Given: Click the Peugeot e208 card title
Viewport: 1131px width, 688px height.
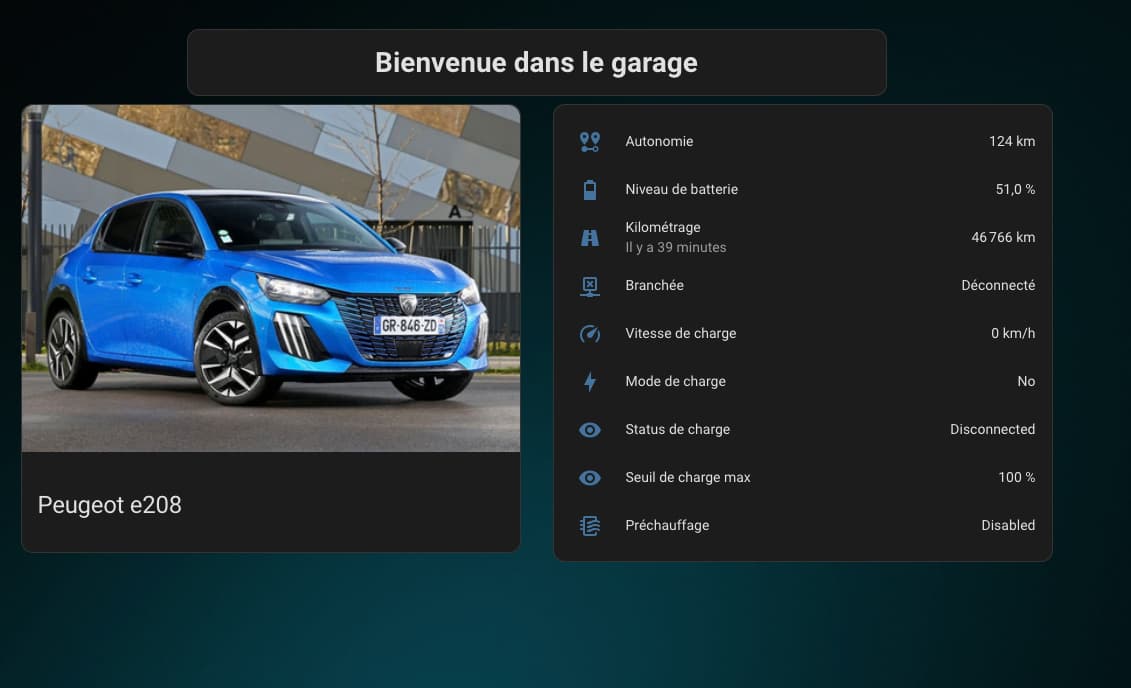Looking at the screenshot, I should click(110, 505).
